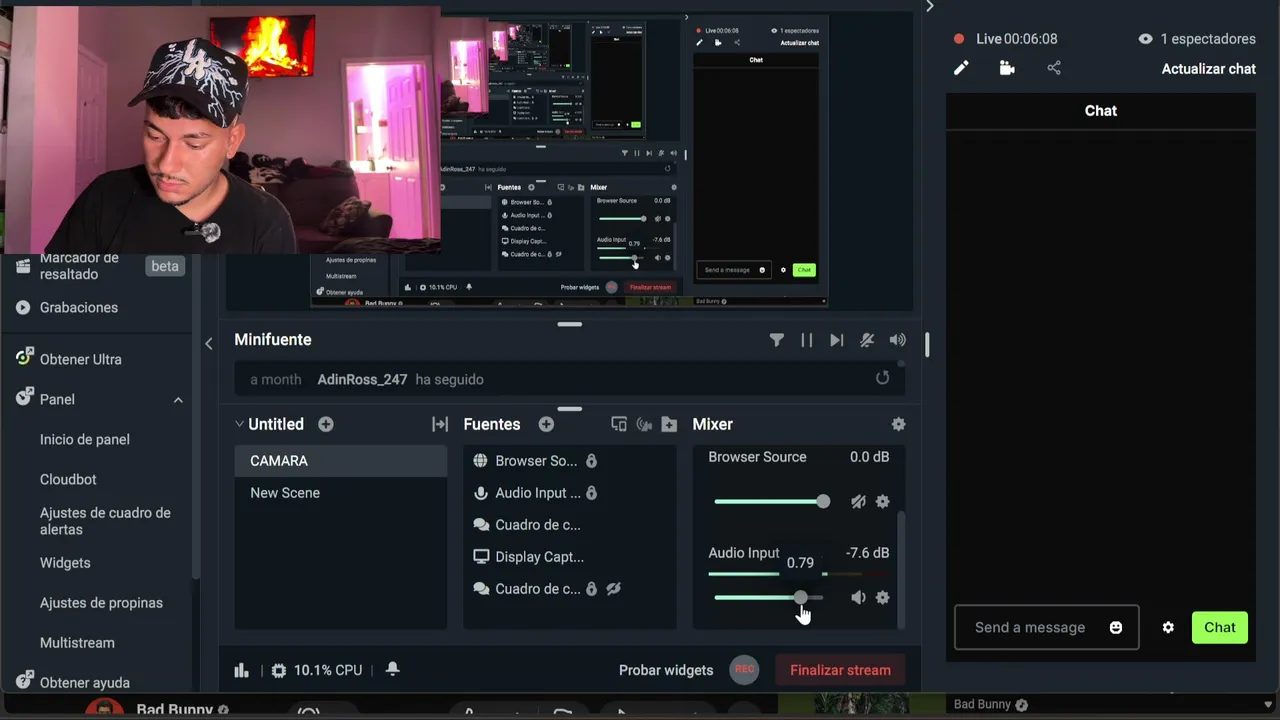Toggle lock on the hidden Cuadro de c... source
Image resolution: width=1280 pixels, height=720 pixels.
pyautogui.click(x=591, y=589)
